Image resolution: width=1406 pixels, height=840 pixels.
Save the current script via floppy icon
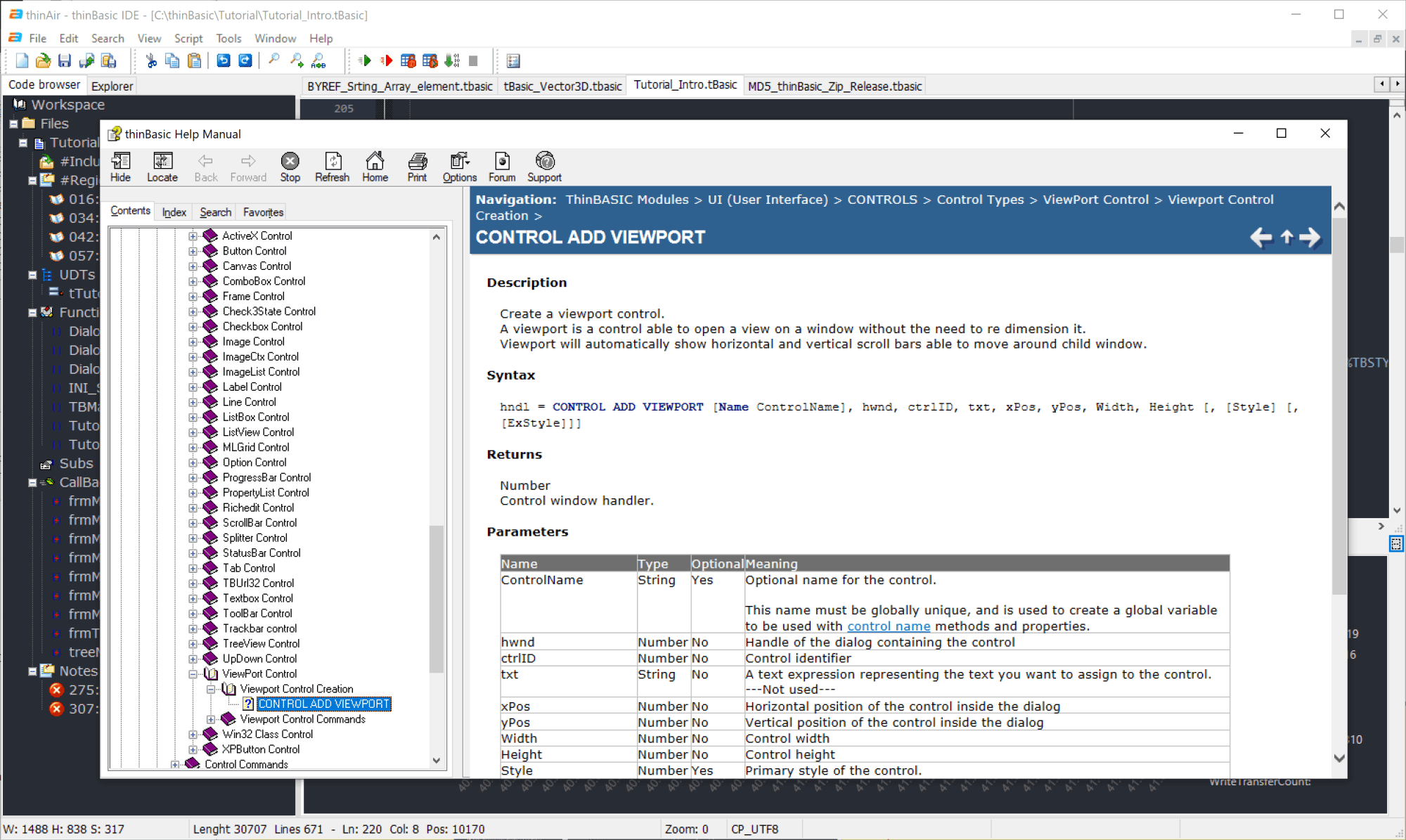(x=65, y=61)
